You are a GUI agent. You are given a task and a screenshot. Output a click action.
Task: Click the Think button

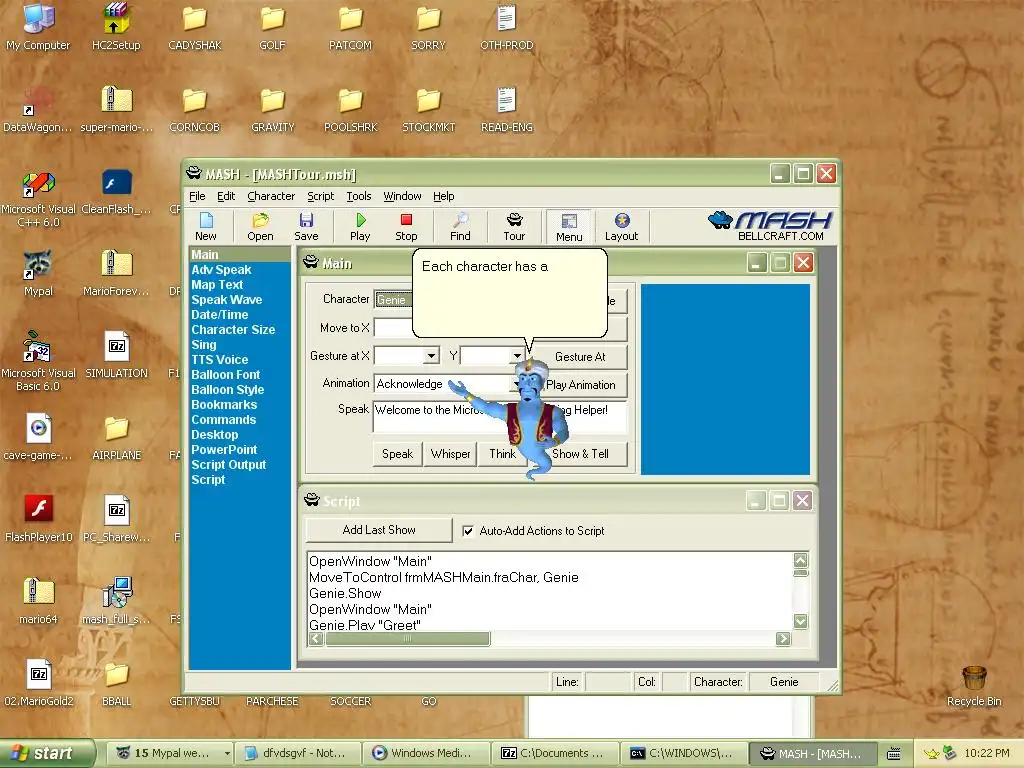pos(502,454)
